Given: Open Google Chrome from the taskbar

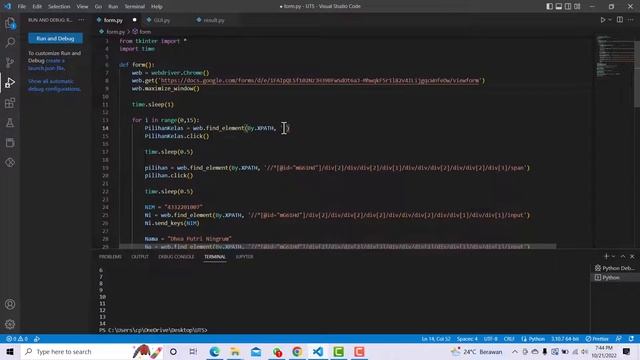Looking at the screenshot, I should tap(297, 351).
